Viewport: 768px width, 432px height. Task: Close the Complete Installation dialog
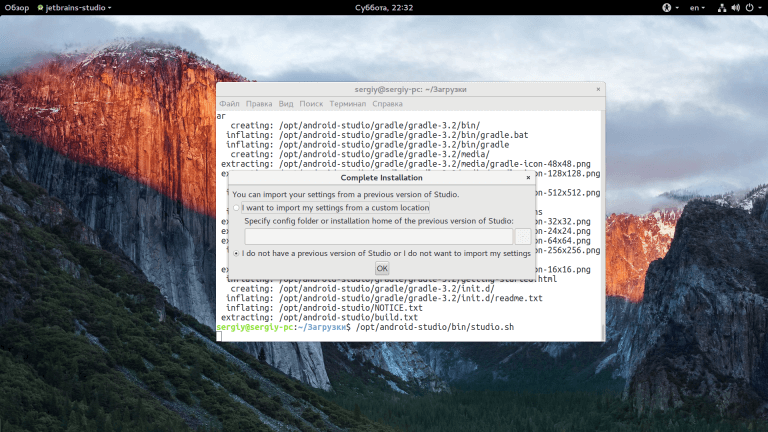528,178
